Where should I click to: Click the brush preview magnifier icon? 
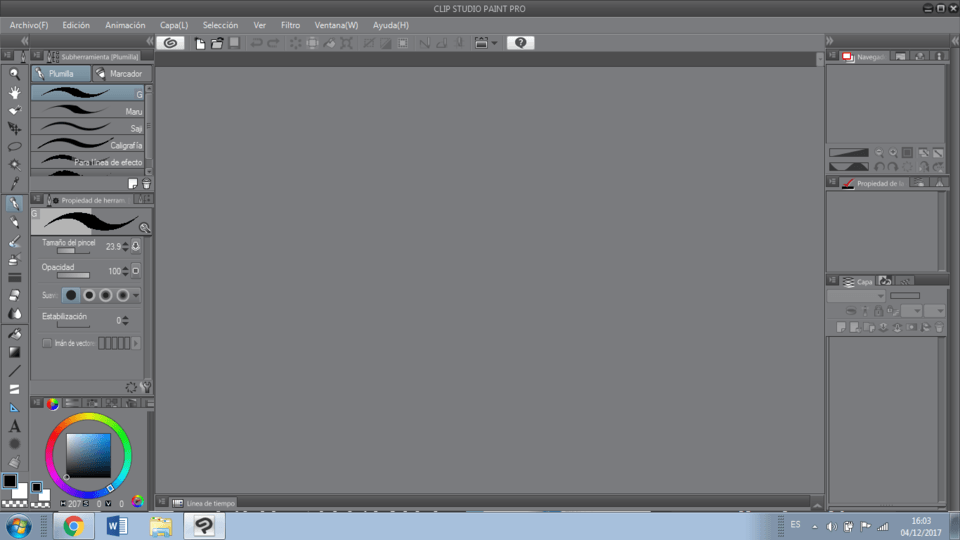pos(144,228)
